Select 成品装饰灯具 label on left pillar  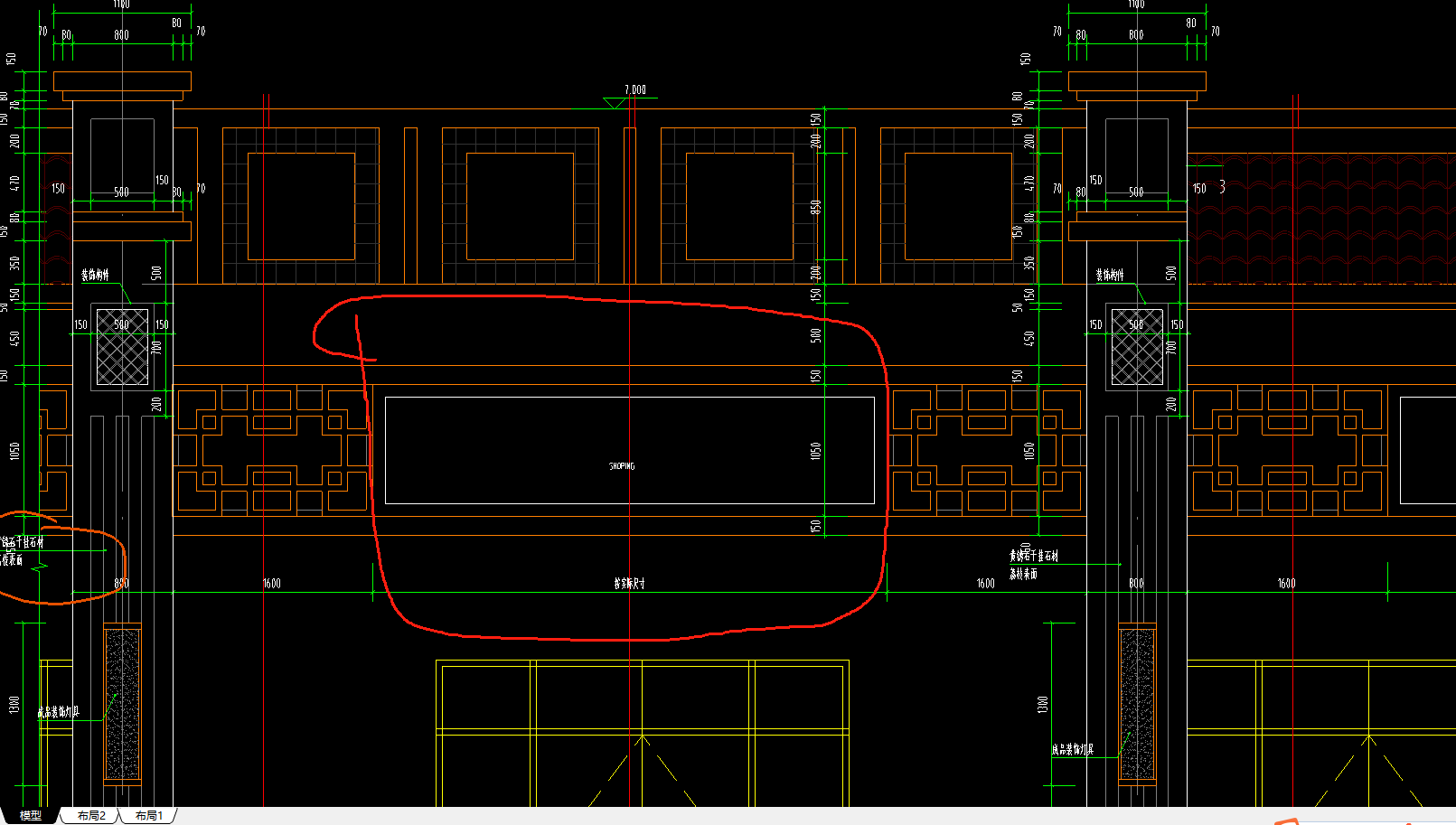59,712
